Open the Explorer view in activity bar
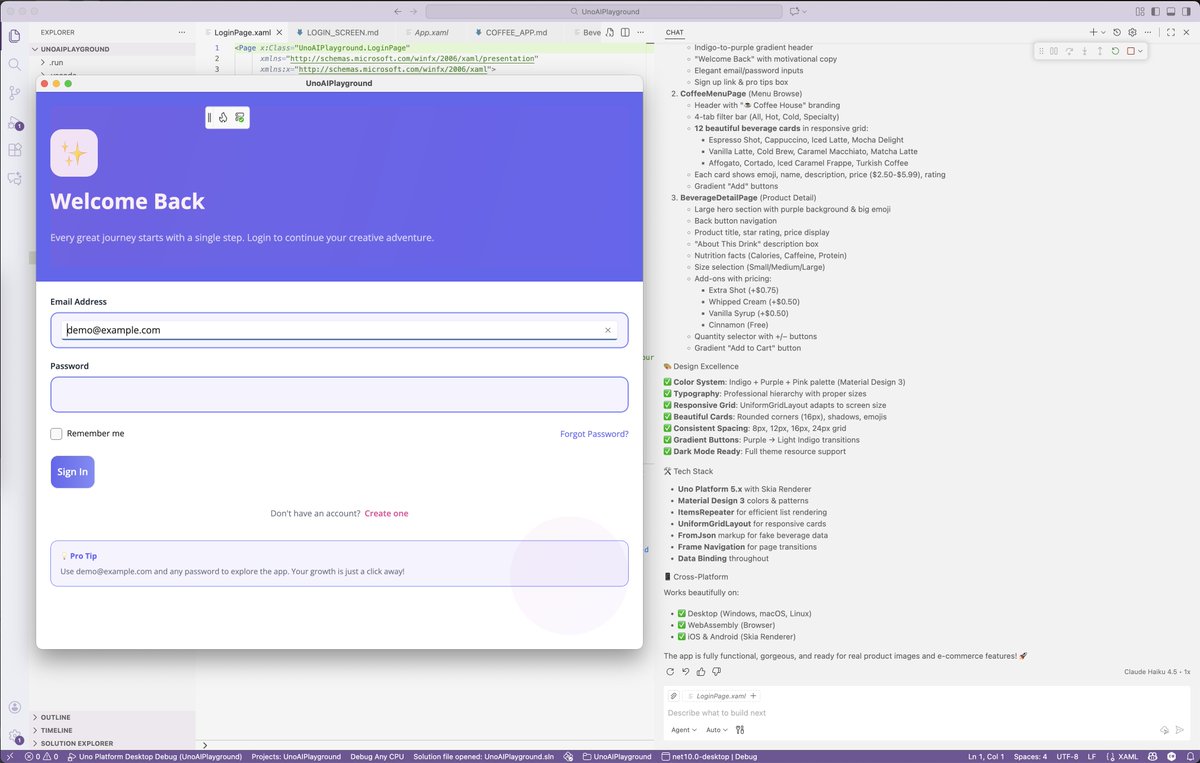Image resolution: width=1200 pixels, height=763 pixels. tap(14, 36)
